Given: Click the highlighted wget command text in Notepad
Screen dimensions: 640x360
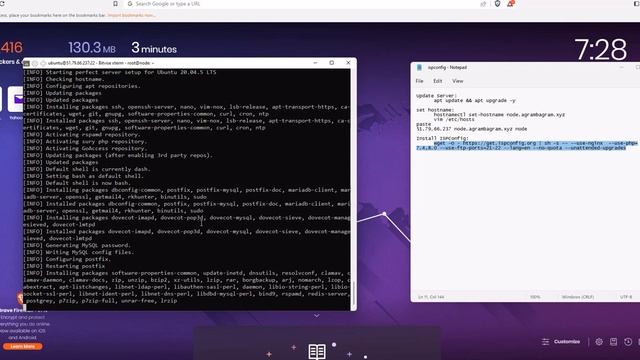Looking at the screenshot, I should click(527, 146).
